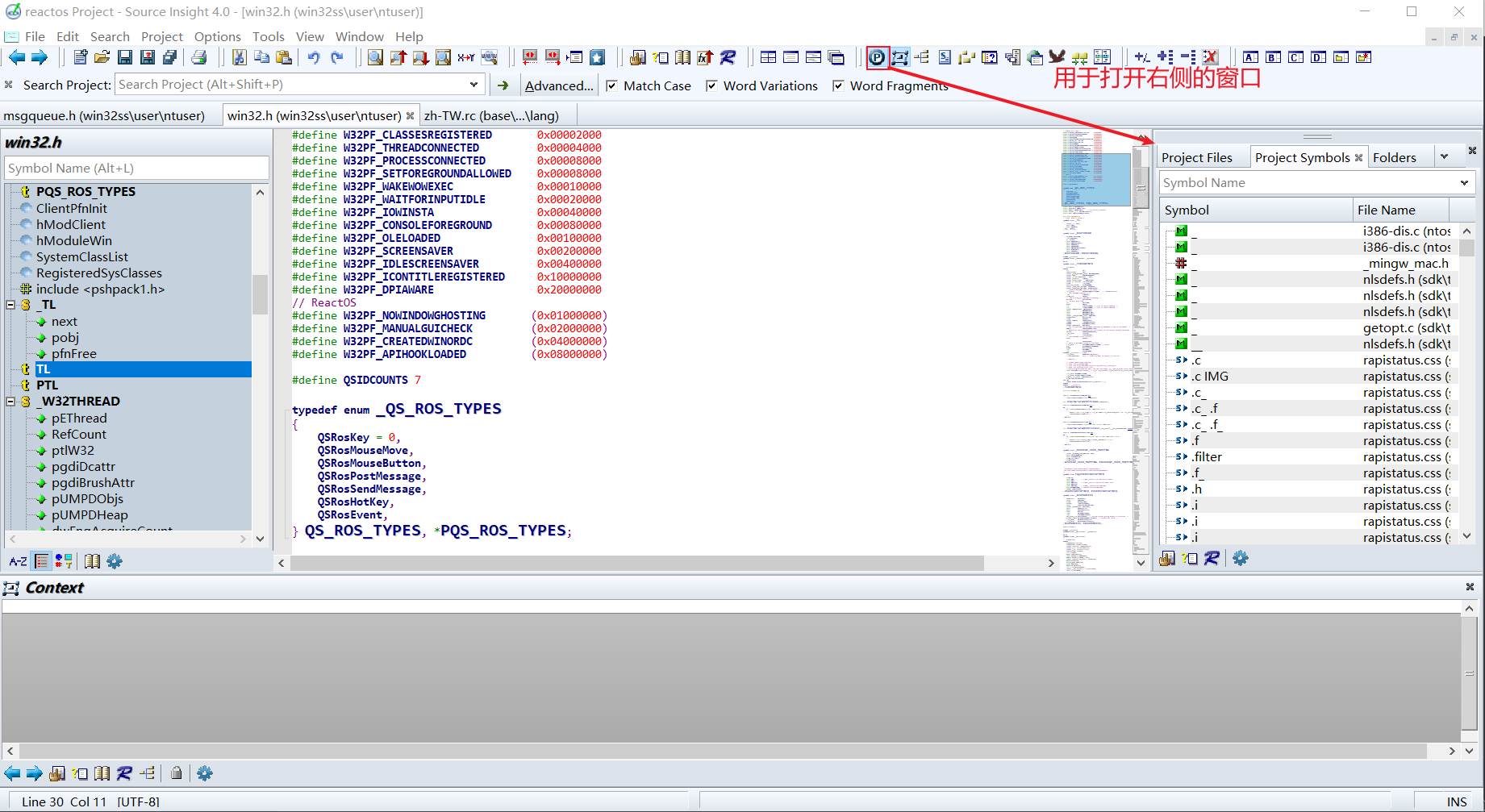Close the Context window panel
Screen dimensions: 1485x812
[1470, 587]
